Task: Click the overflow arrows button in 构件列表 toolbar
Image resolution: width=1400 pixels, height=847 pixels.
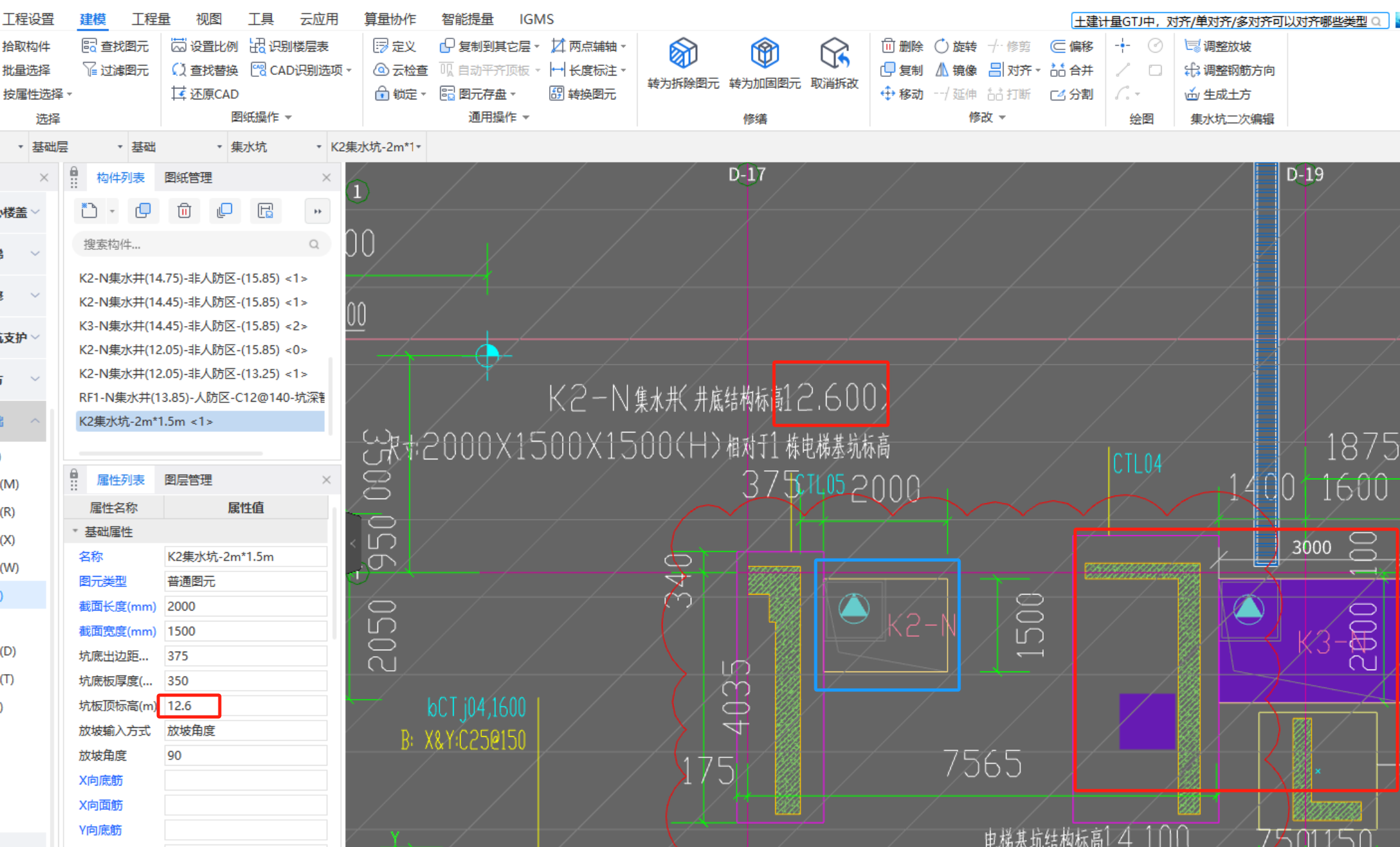Action: click(x=317, y=211)
